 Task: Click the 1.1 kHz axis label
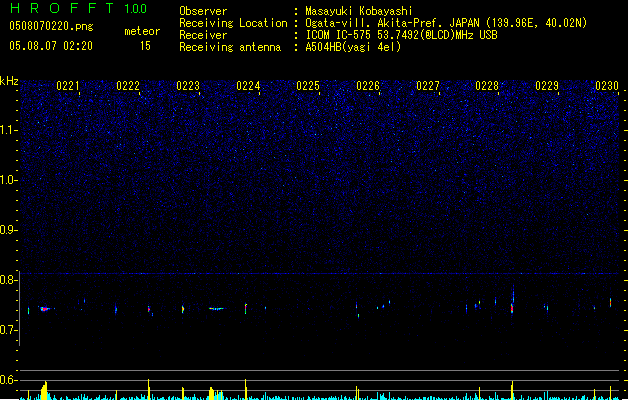9,130
